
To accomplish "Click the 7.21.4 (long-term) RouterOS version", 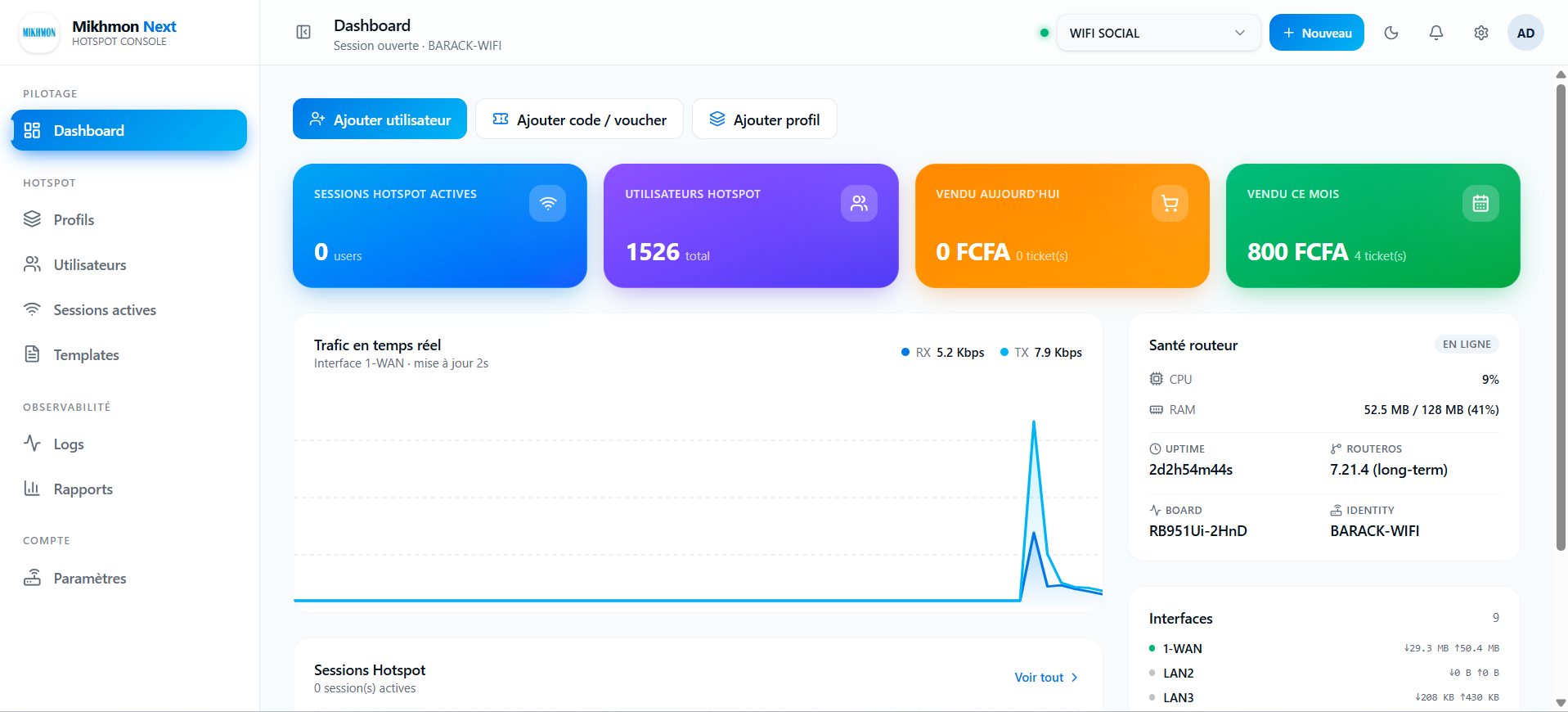I will 1388,469.
